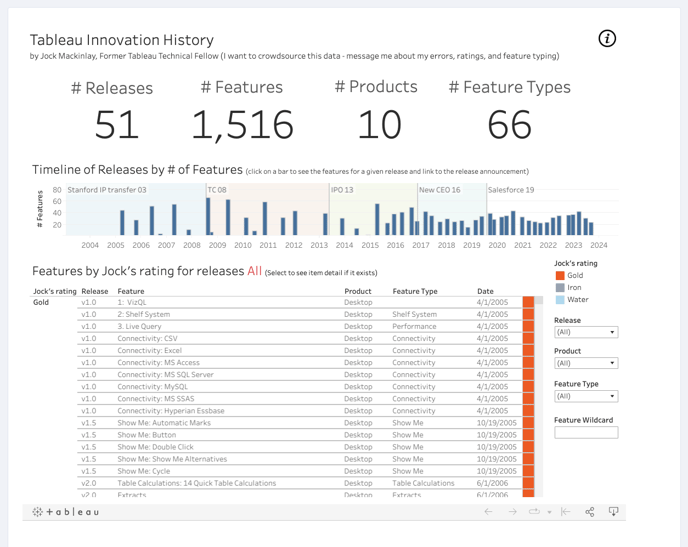The height and width of the screenshot is (547, 688).
Task: Select the 'Show Me: Button' feature
Action: tap(147, 435)
